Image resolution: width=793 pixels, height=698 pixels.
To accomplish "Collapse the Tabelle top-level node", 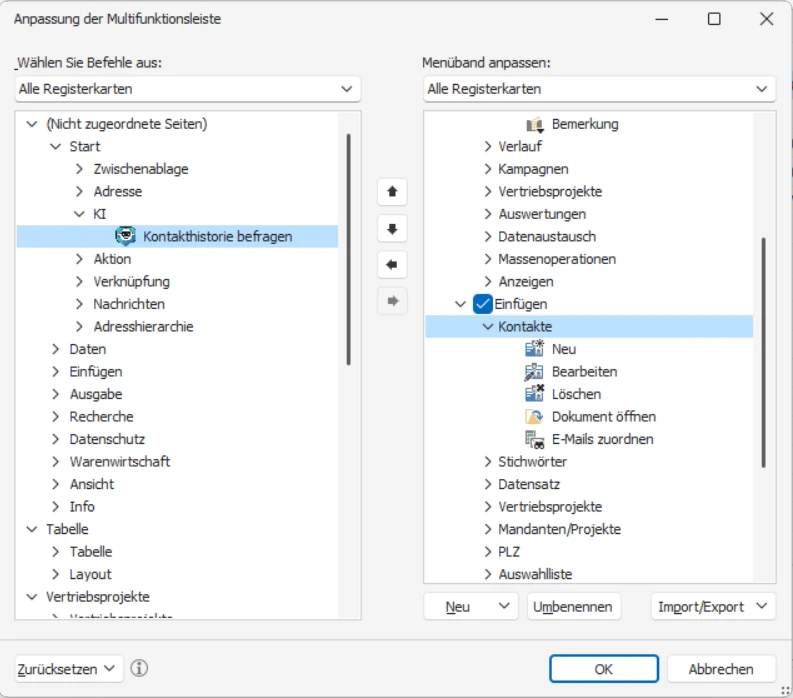I will coord(32,529).
